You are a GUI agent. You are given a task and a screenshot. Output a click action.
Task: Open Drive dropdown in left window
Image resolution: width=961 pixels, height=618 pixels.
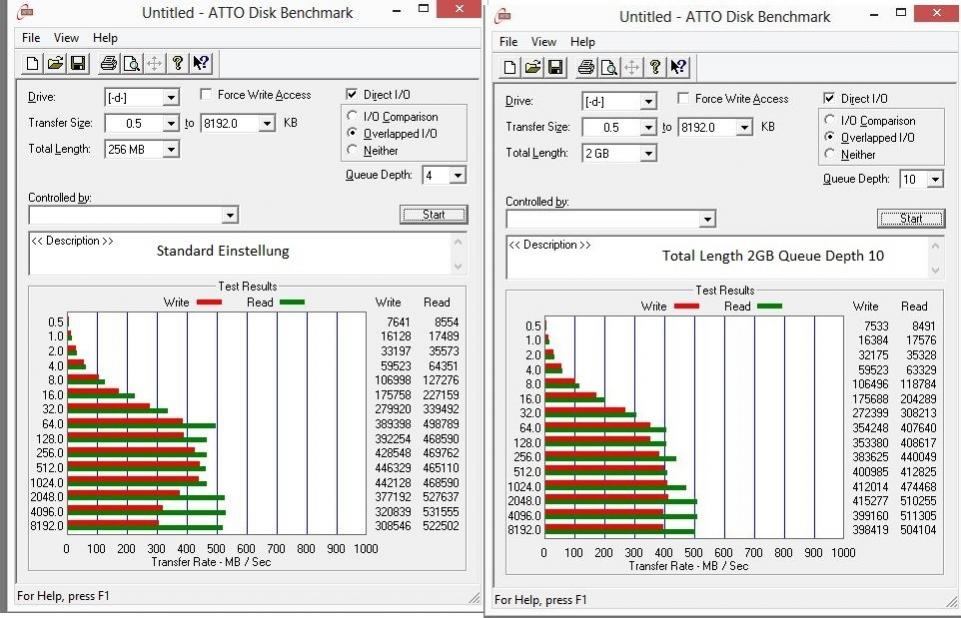(x=171, y=97)
